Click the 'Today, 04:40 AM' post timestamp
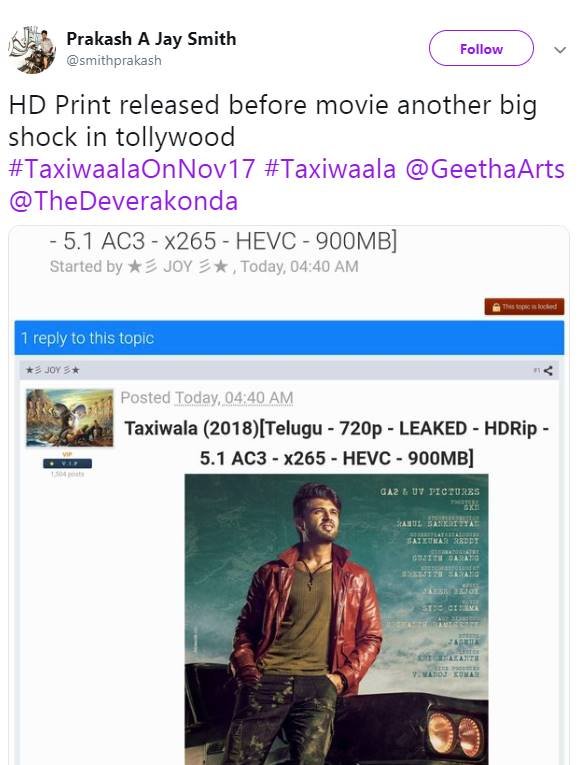Screen dimensions: 587x765 (x=234, y=398)
